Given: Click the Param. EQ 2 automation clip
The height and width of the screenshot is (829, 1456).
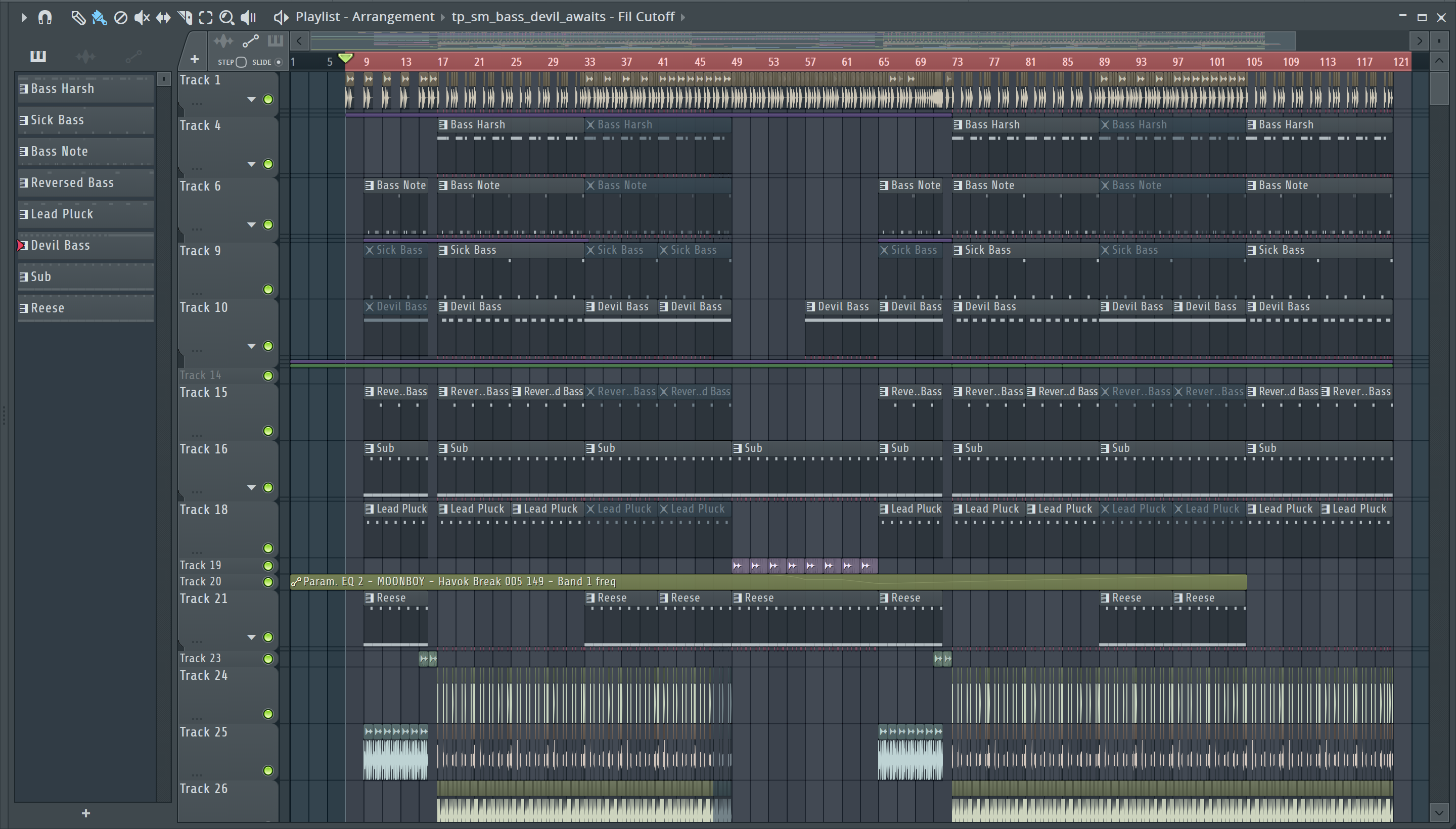Looking at the screenshot, I should pos(768,582).
